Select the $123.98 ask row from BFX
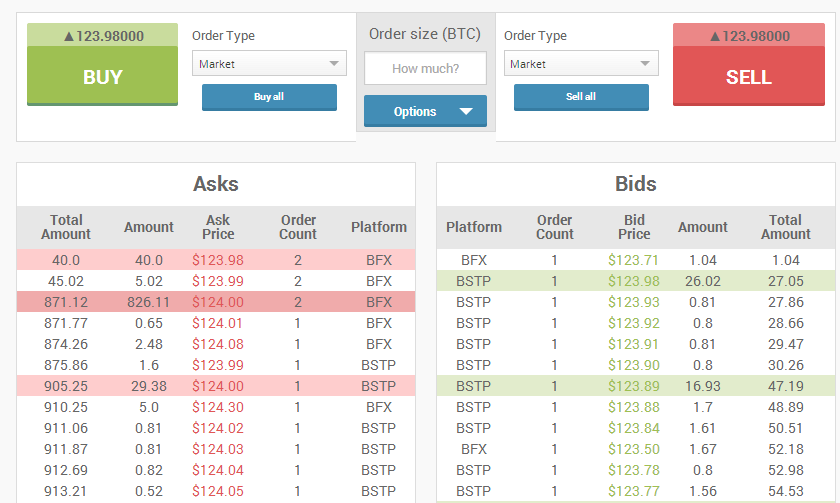The height and width of the screenshot is (503, 840). 216,260
